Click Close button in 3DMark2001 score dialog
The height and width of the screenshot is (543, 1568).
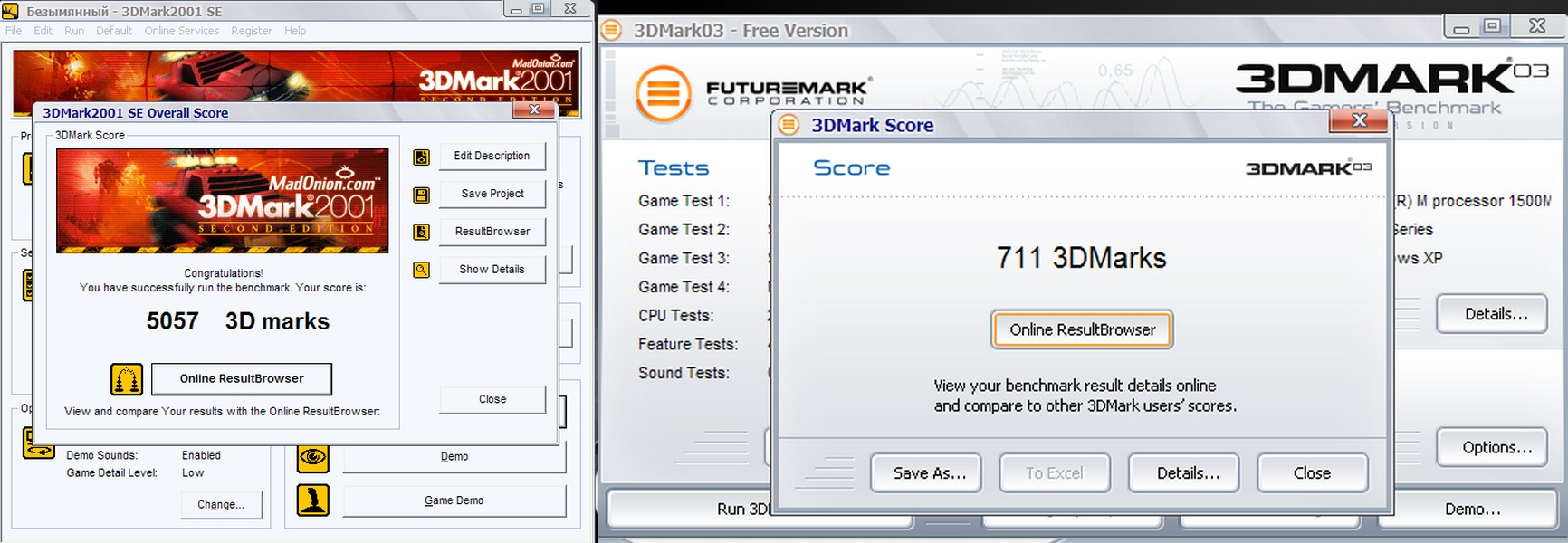pyautogui.click(x=492, y=399)
